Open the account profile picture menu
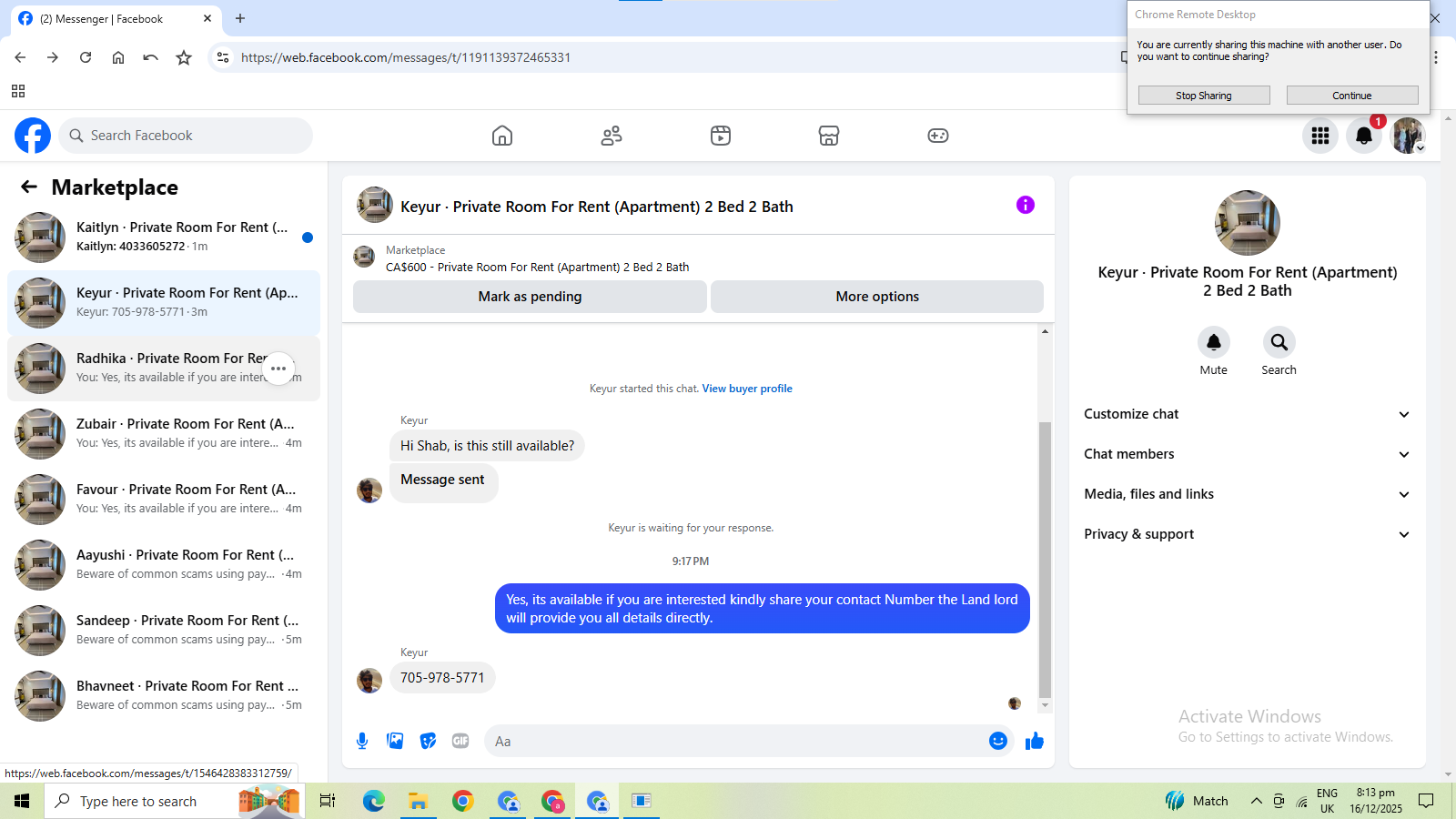Image resolution: width=1456 pixels, height=819 pixels. [1408, 136]
